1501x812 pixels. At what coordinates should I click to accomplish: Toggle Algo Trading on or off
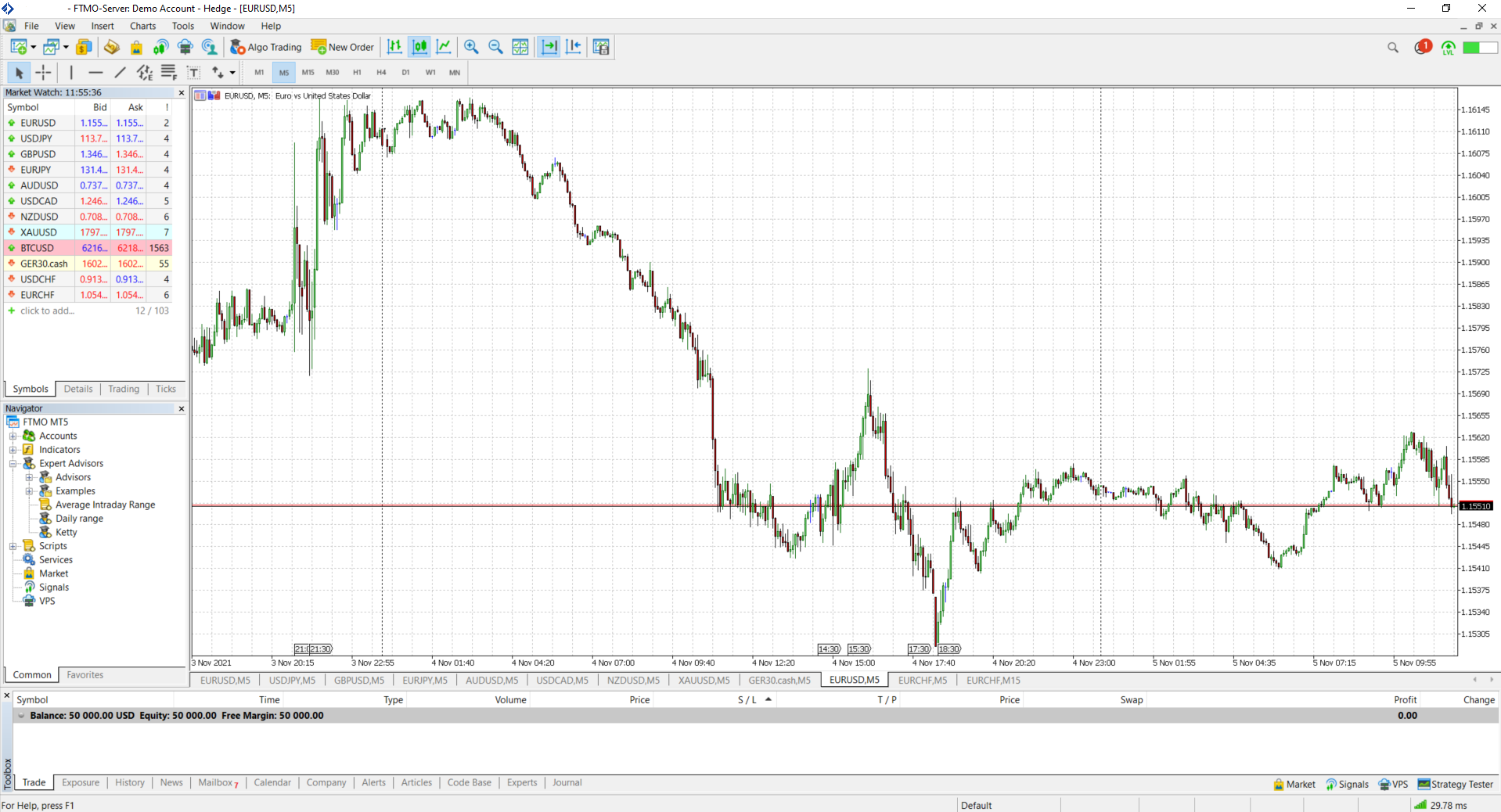[266, 47]
